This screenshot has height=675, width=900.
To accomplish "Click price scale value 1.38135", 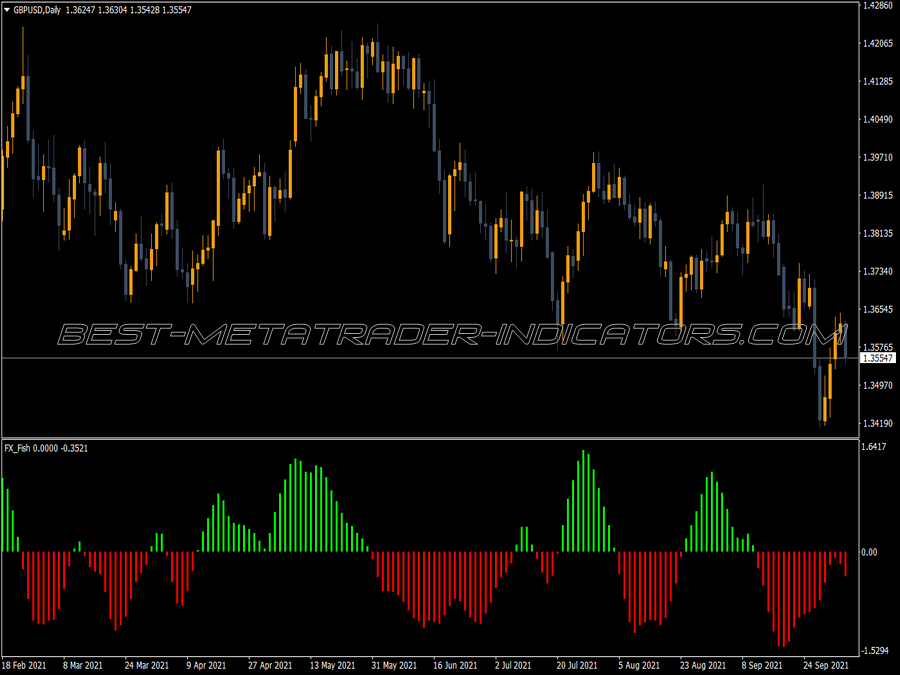I will point(878,234).
